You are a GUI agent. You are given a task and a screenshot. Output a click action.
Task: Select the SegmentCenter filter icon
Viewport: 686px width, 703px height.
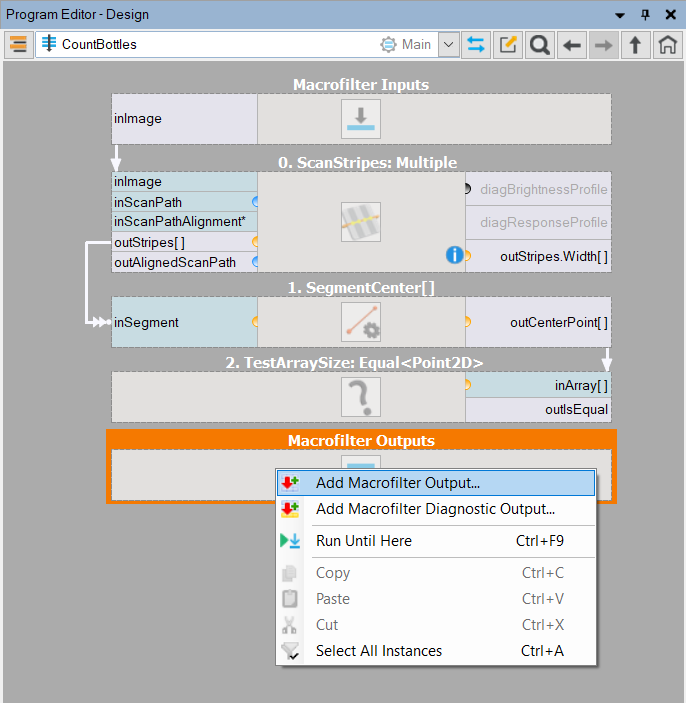pos(360,322)
